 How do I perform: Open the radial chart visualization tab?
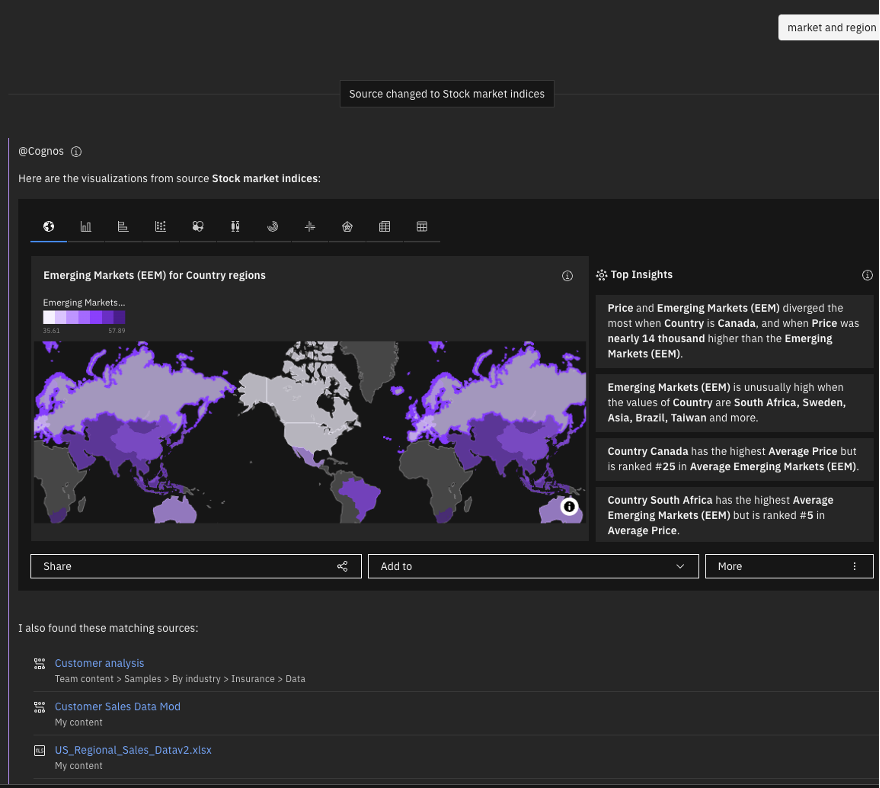click(x=273, y=227)
